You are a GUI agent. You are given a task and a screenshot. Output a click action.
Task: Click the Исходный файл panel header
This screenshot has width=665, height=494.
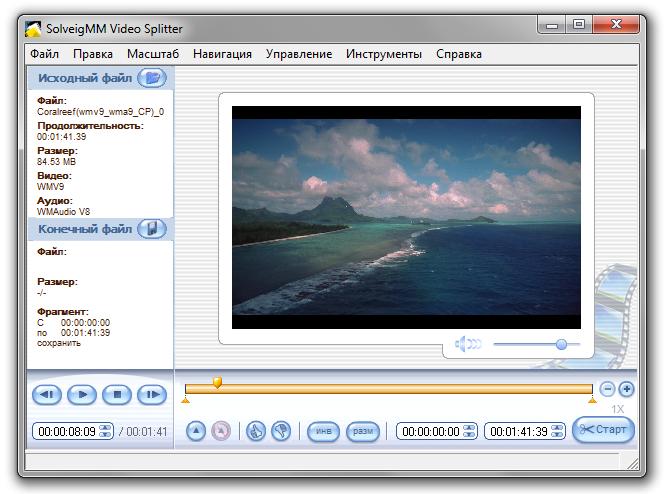[100, 78]
